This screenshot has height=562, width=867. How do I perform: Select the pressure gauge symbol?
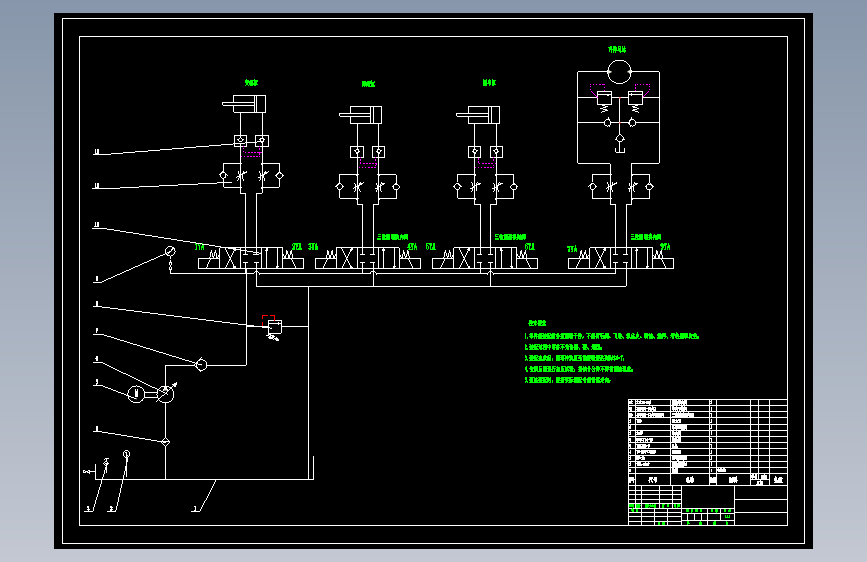(x=170, y=252)
